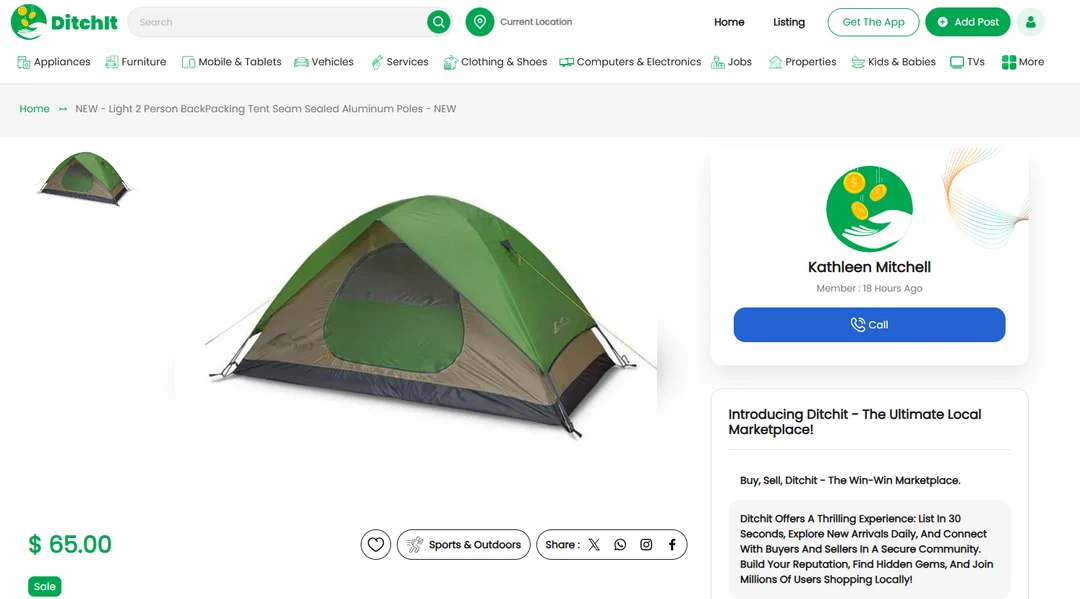Open the Listing menu item
The width and height of the screenshot is (1080, 599).
[x=789, y=21]
